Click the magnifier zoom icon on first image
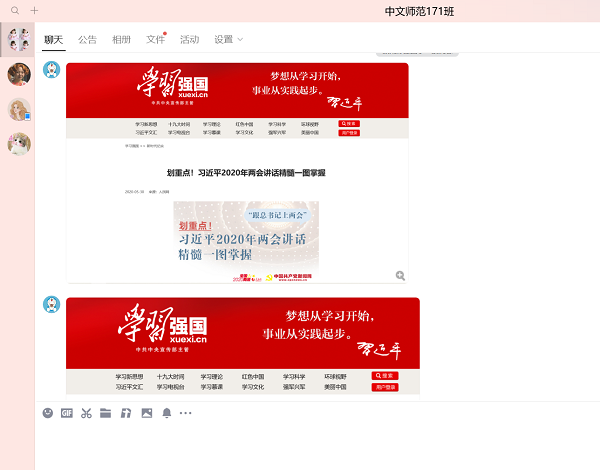 click(400, 276)
